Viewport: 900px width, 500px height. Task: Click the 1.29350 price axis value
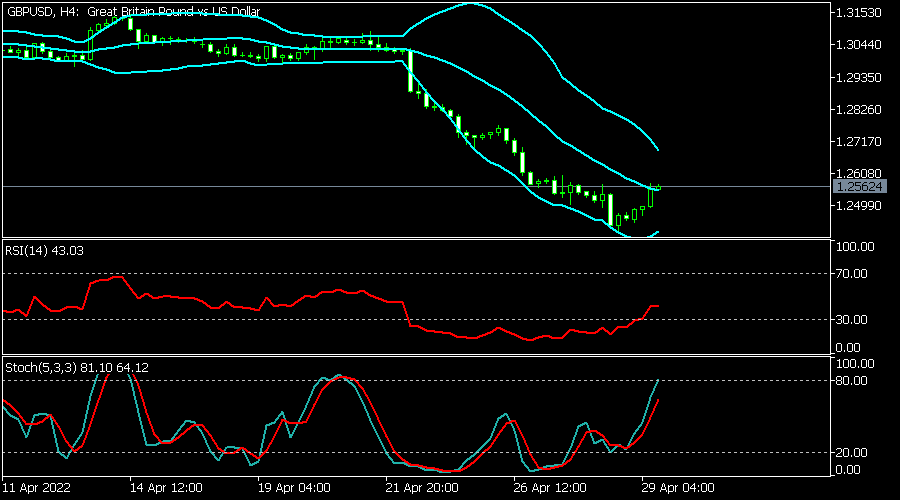pos(859,77)
